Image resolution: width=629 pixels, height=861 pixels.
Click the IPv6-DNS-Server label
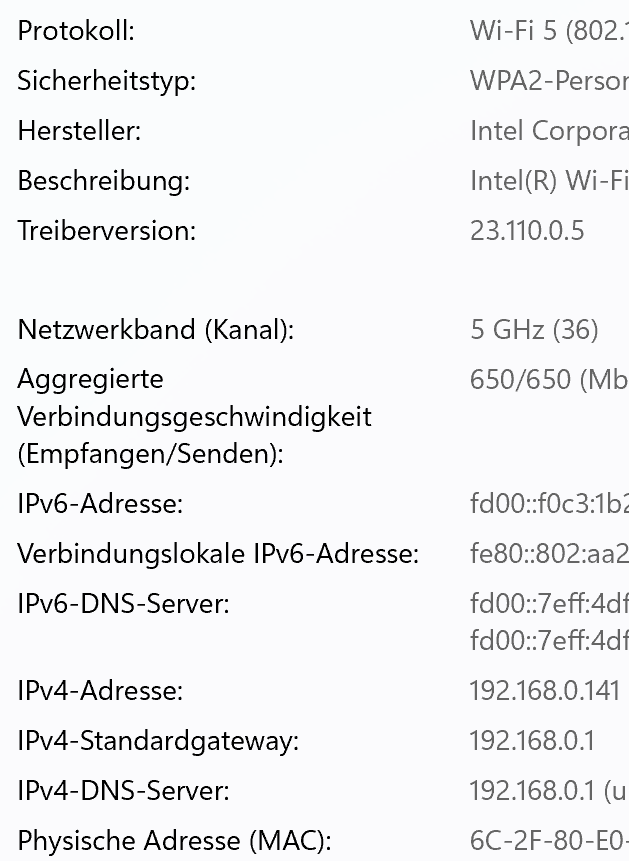tap(123, 604)
